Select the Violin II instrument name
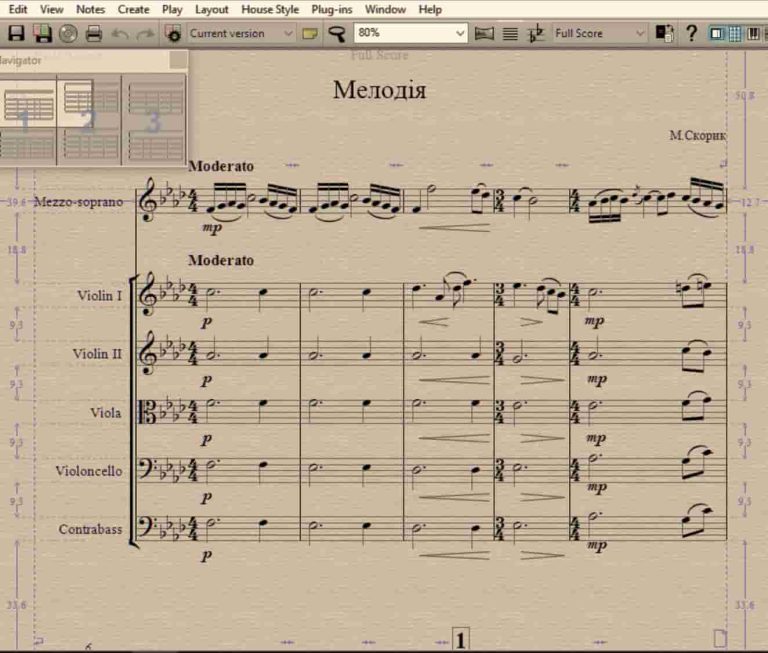The image size is (768, 653). [97, 354]
